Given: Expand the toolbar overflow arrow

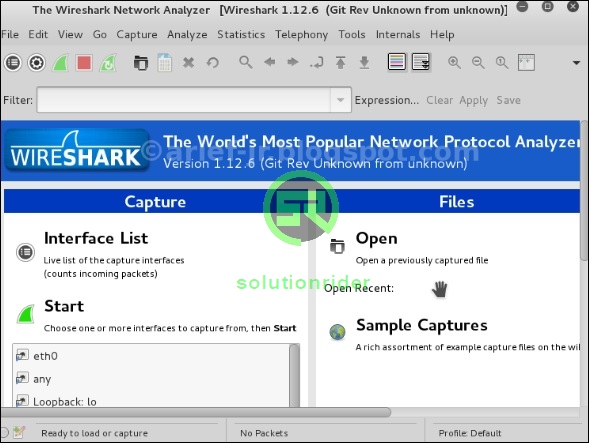Looking at the screenshot, I should click(x=576, y=63).
